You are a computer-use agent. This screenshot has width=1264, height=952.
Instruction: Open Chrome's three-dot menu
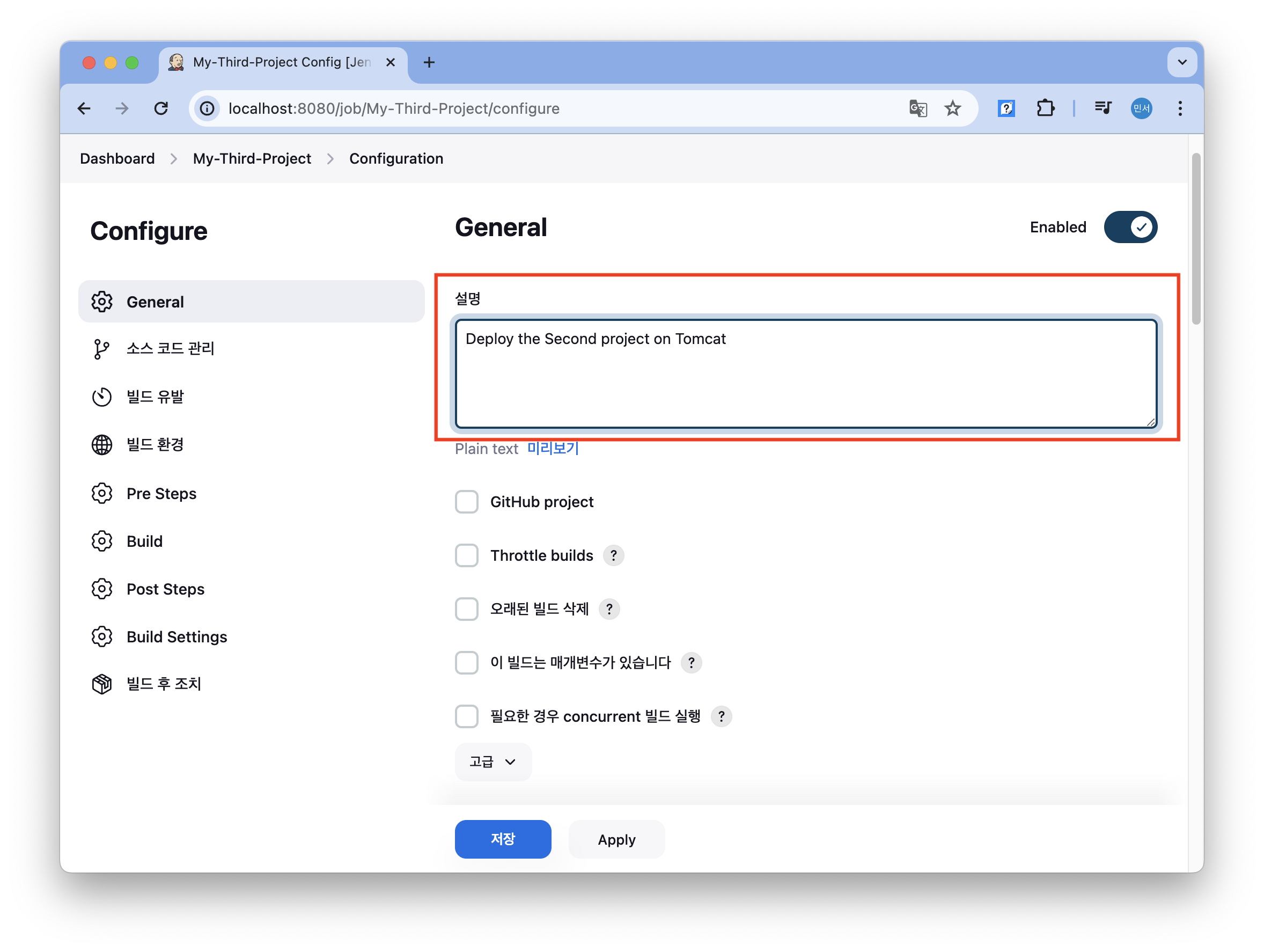1179,108
